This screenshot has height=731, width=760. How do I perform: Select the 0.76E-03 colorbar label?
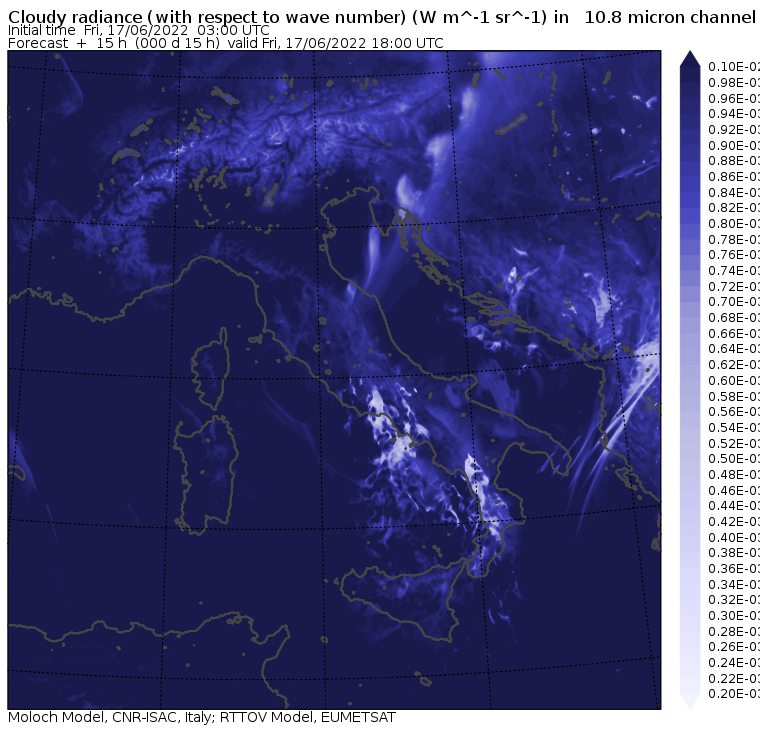[x=734, y=255]
